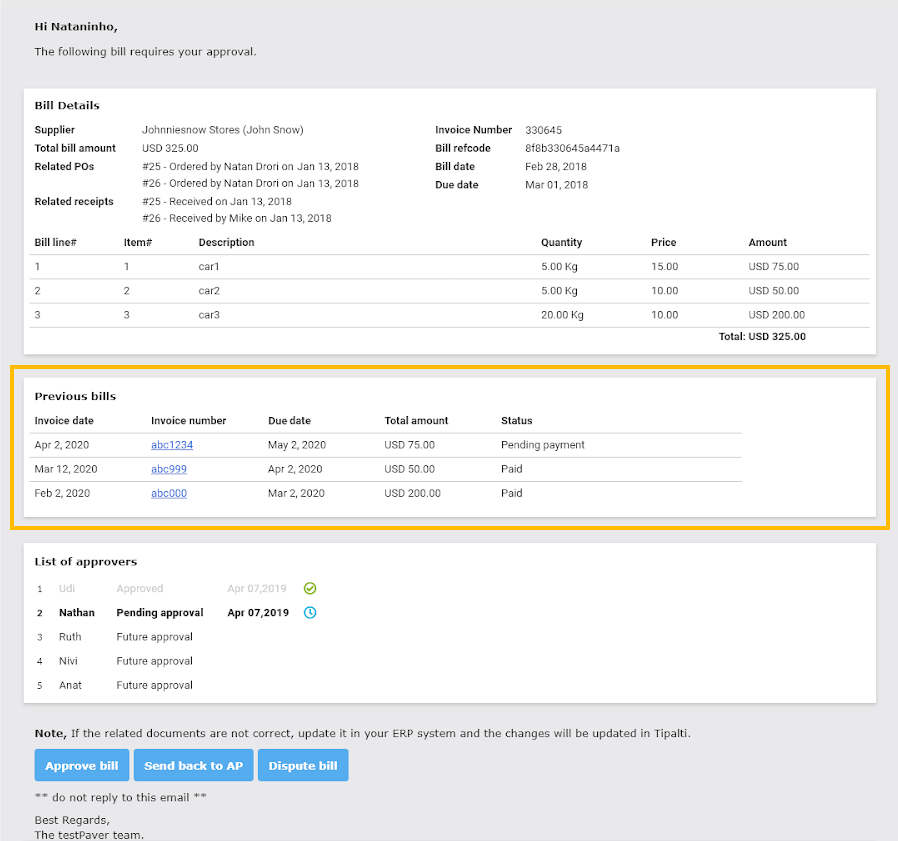The image size is (898, 841).
Task: Click the Status column header
Action: coord(517,420)
